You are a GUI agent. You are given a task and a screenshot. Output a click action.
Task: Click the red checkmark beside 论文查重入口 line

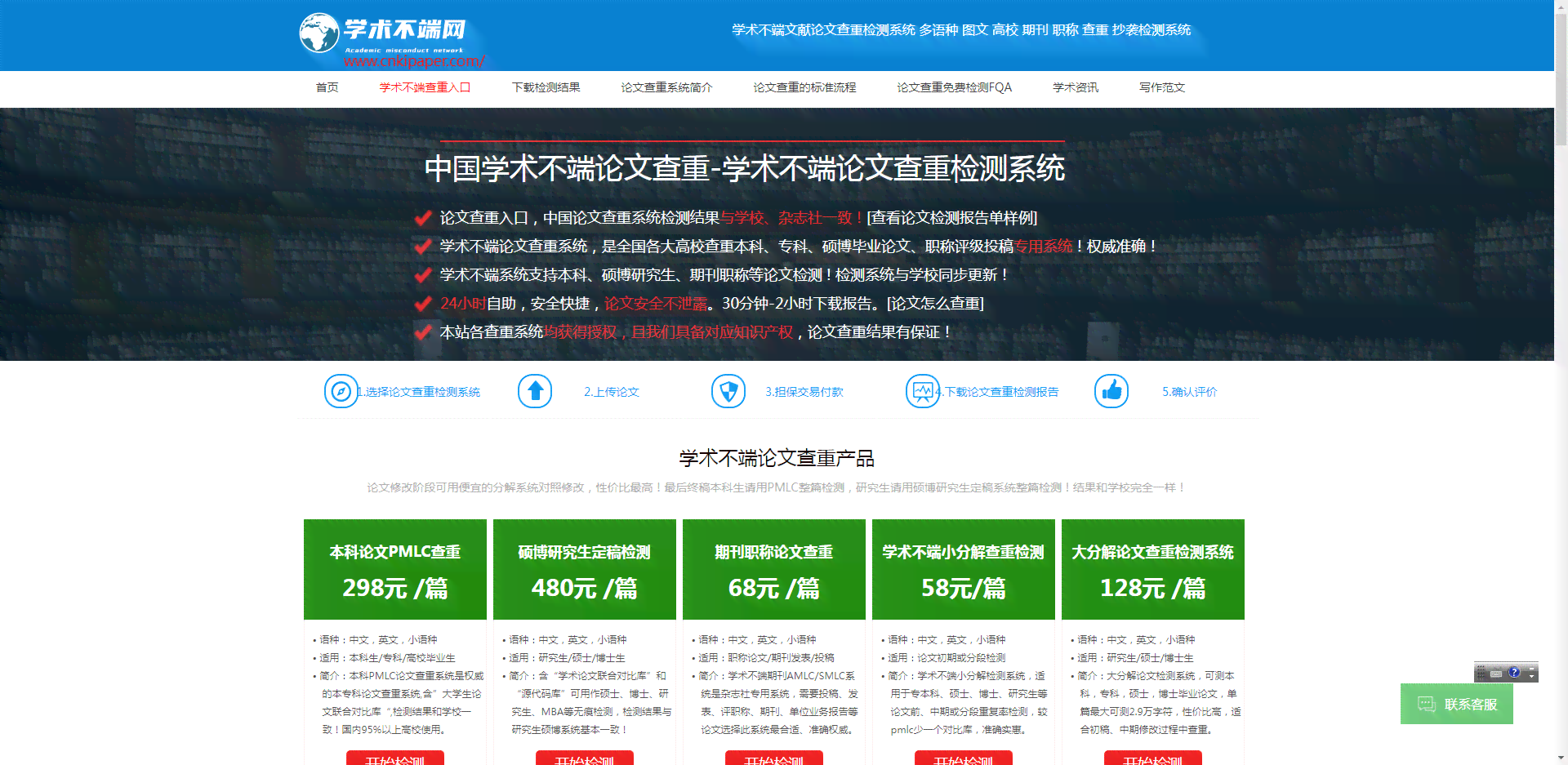[423, 218]
